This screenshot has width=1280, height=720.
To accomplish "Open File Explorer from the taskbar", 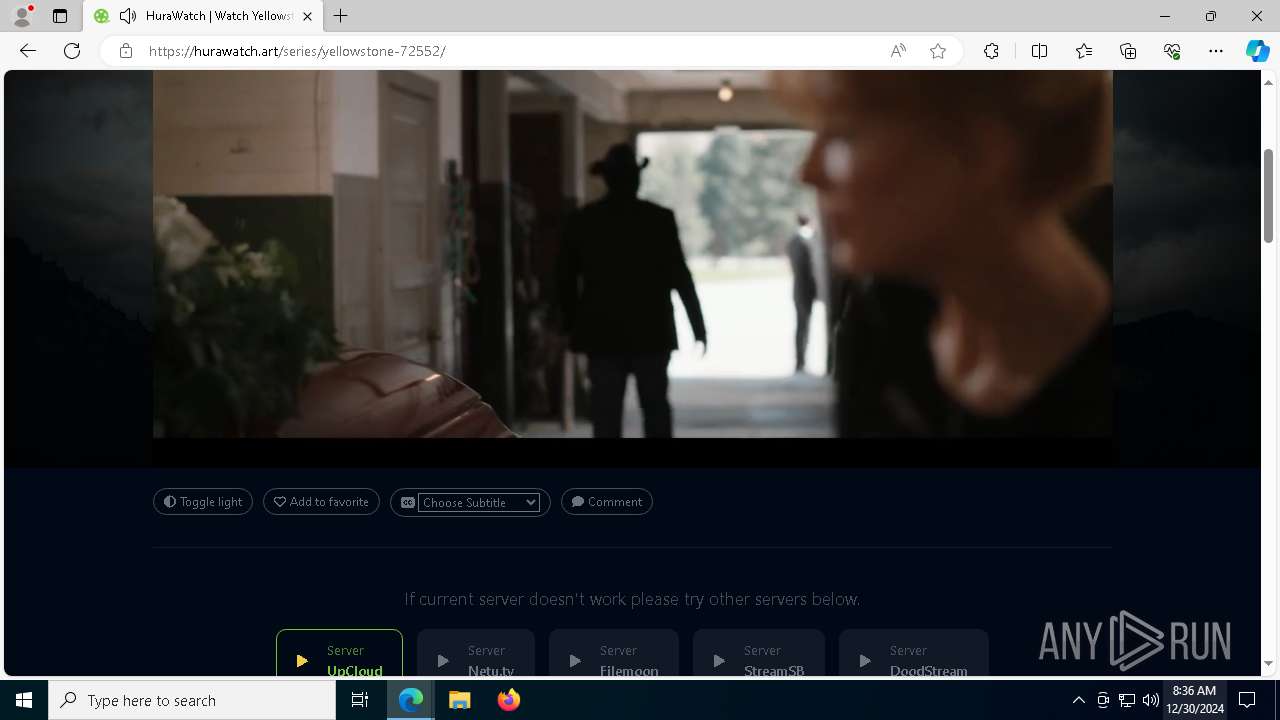I will 460,700.
